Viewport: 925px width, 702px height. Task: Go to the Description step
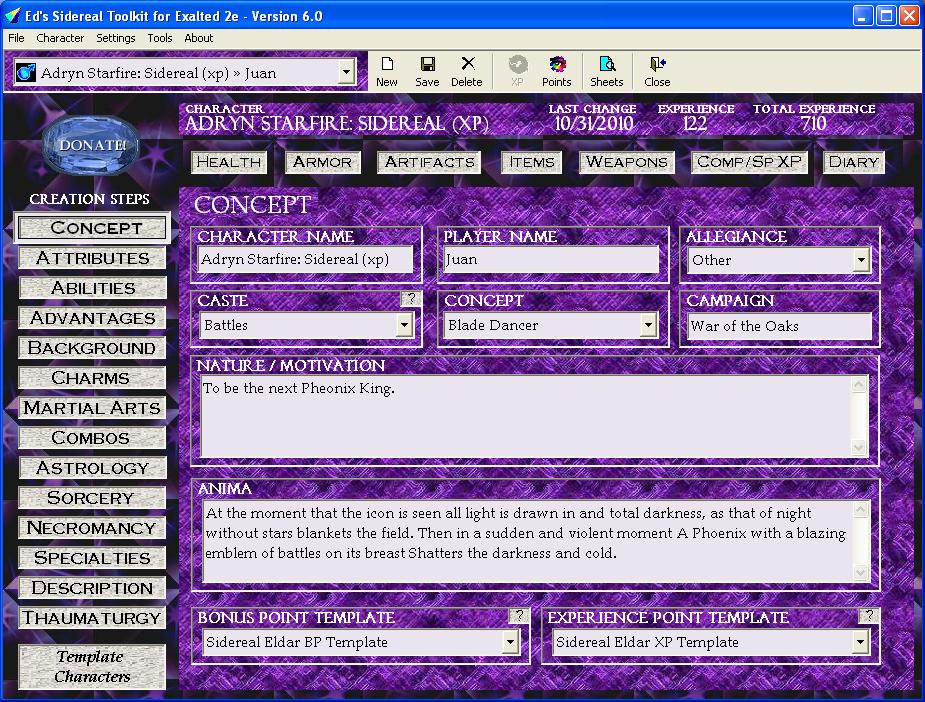[92, 588]
